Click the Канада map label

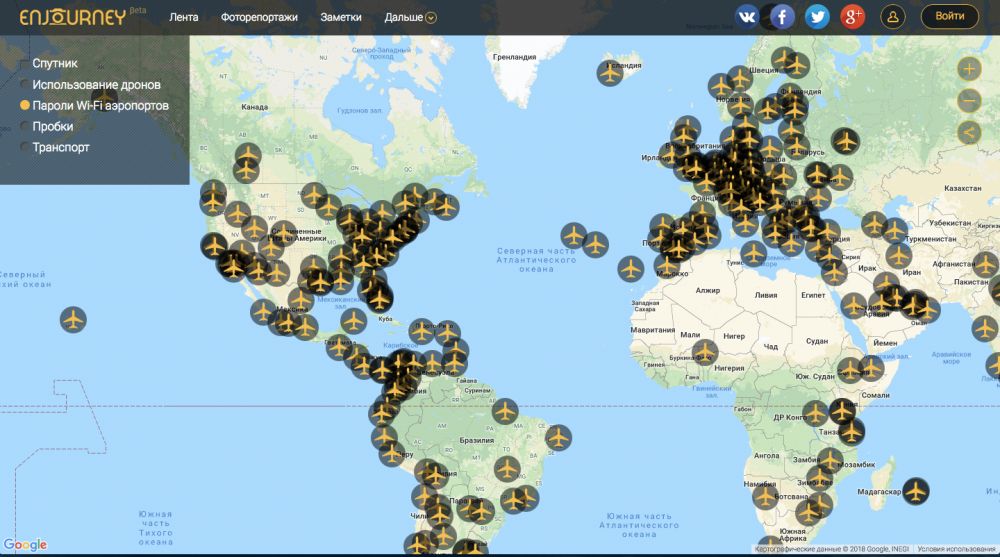254,107
